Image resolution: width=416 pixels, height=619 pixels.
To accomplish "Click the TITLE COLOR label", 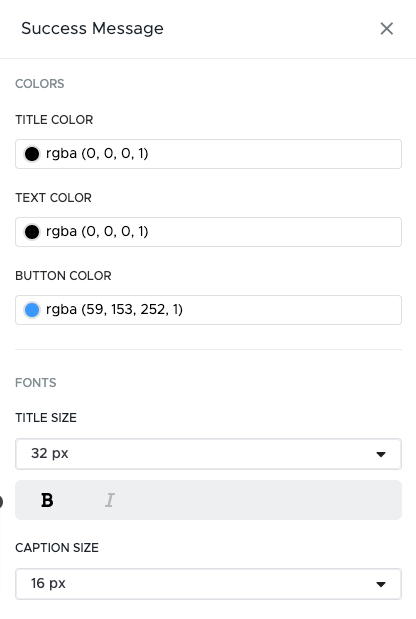I will (x=54, y=120).
